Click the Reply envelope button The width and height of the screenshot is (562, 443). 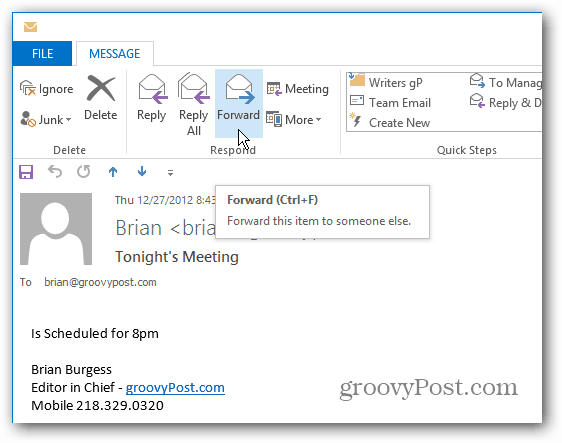coord(152,98)
